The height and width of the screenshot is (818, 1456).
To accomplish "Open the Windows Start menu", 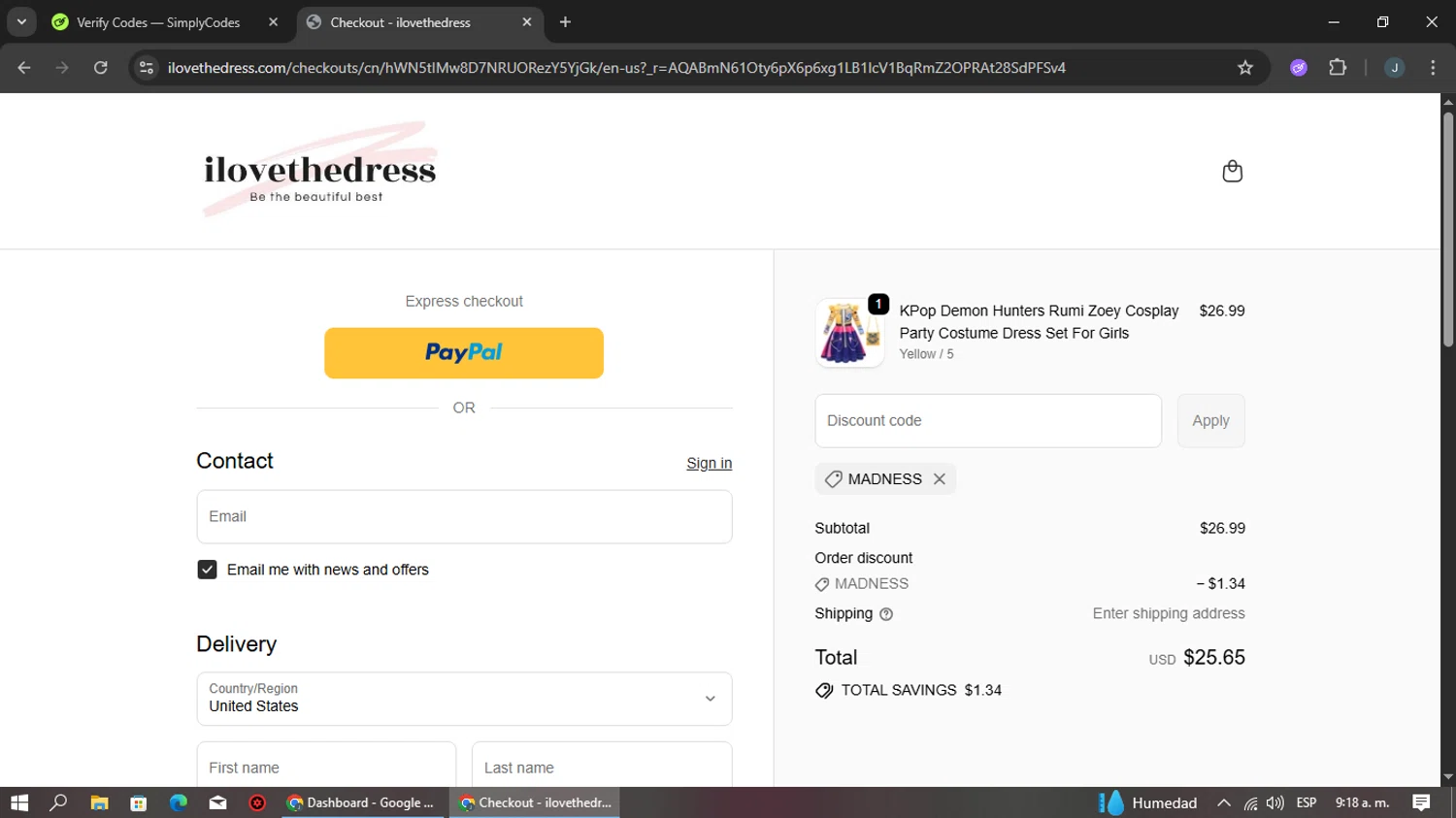I will click(x=19, y=802).
